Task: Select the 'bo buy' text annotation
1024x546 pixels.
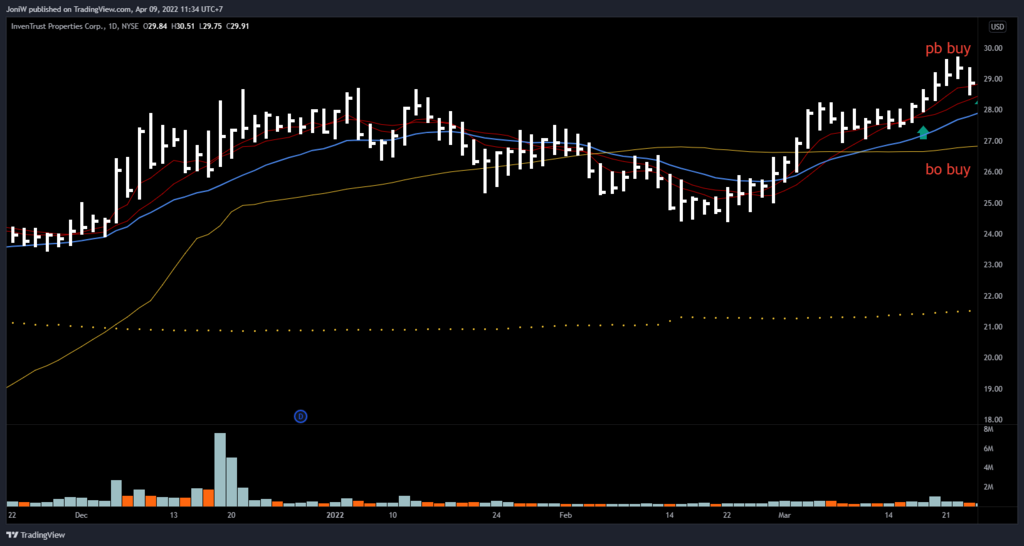Action: point(947,171)
